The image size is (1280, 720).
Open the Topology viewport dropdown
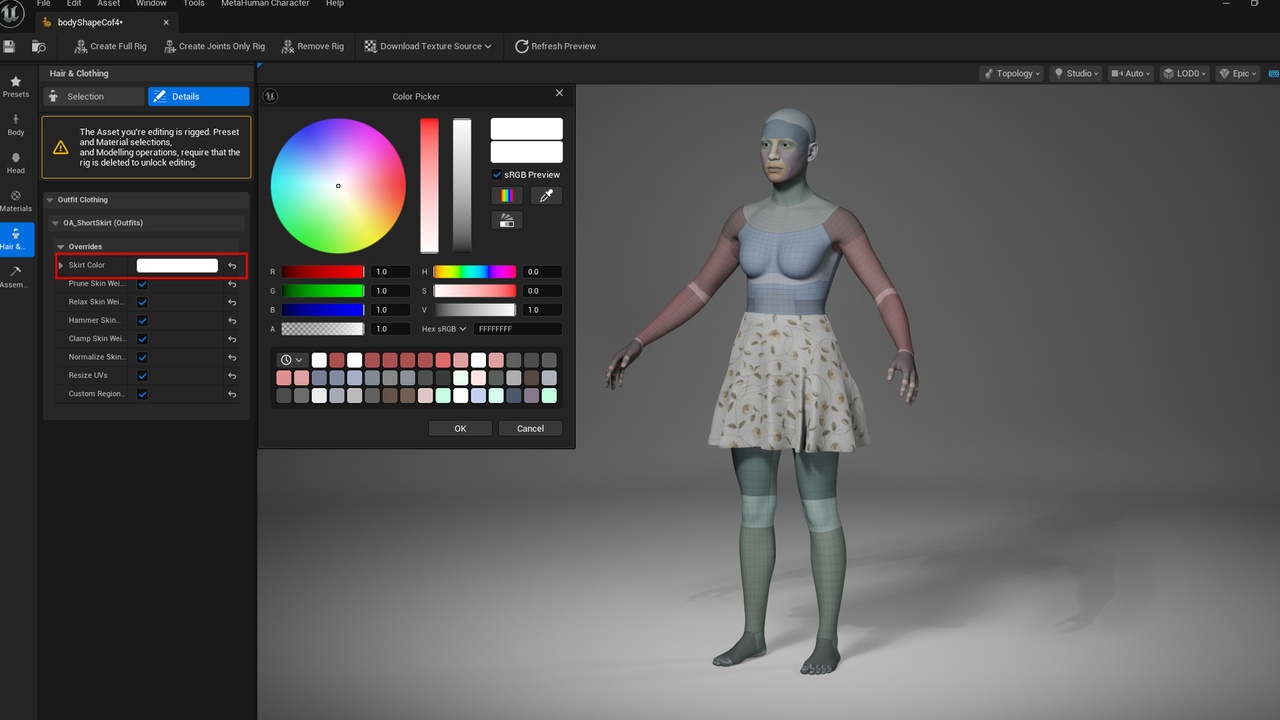[x=1012, y=73]
